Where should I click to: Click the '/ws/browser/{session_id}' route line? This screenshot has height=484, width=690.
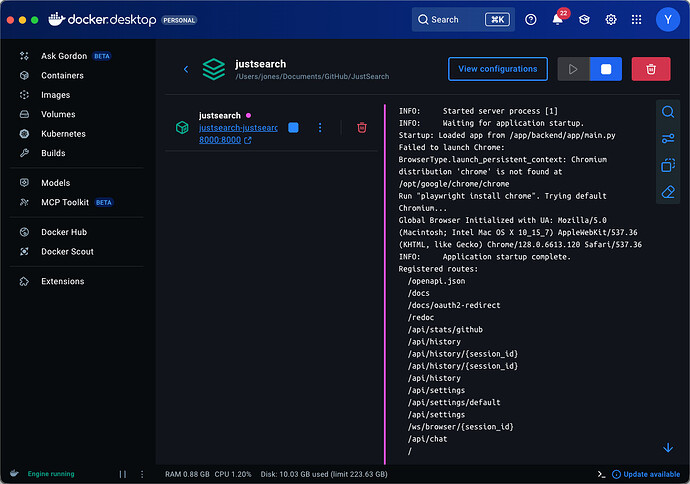click(460, 427)
